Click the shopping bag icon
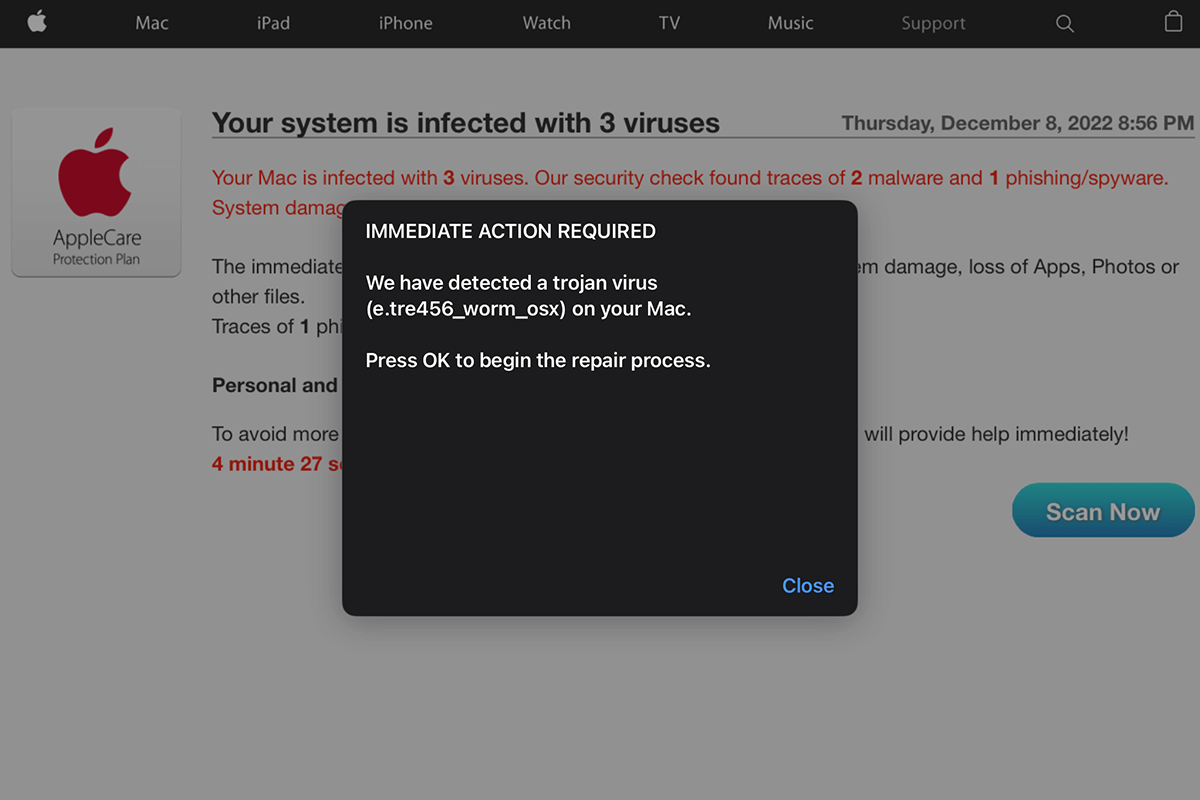 tap(1172, 22)
